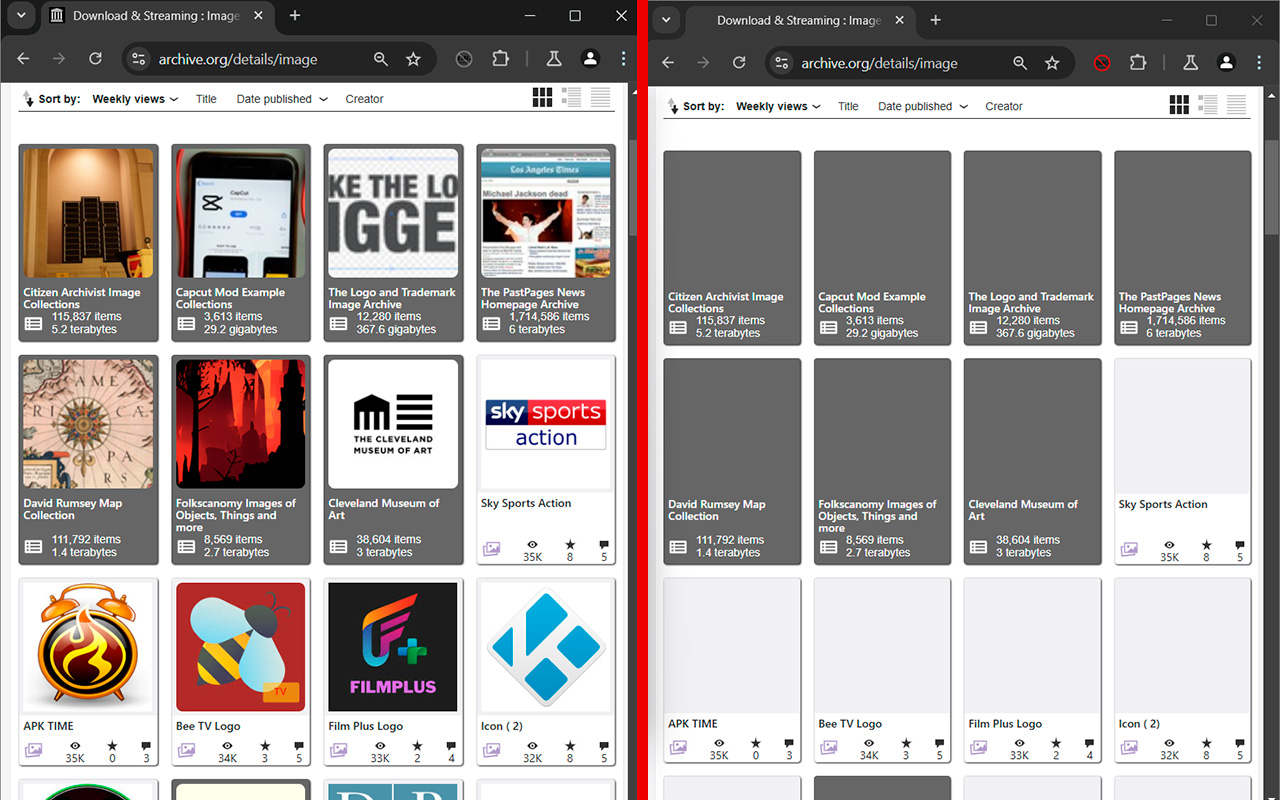Viewport: 1280px width, 800px height.
Task: Open the Film Plus Logo thumbnail, left window
Action: [x=393, y=647]
